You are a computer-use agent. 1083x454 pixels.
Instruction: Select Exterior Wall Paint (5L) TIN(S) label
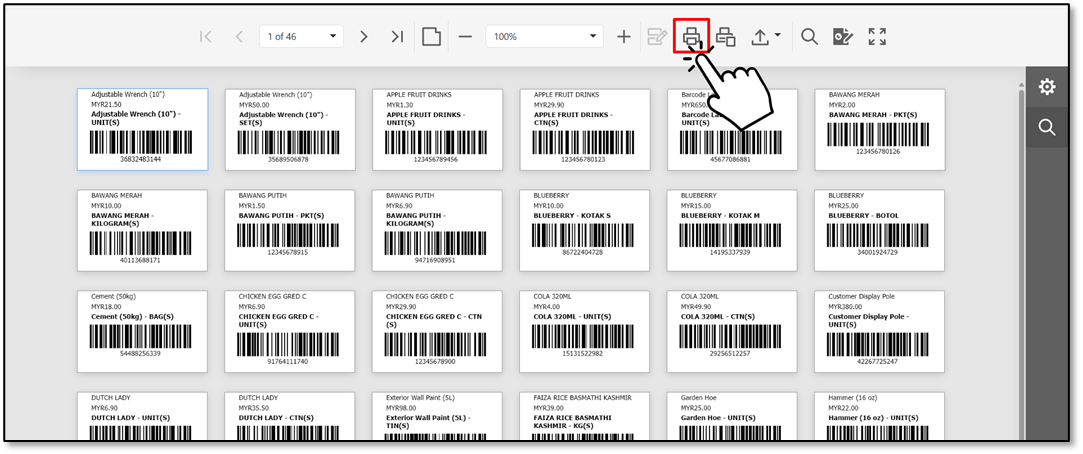coord(437,417)
